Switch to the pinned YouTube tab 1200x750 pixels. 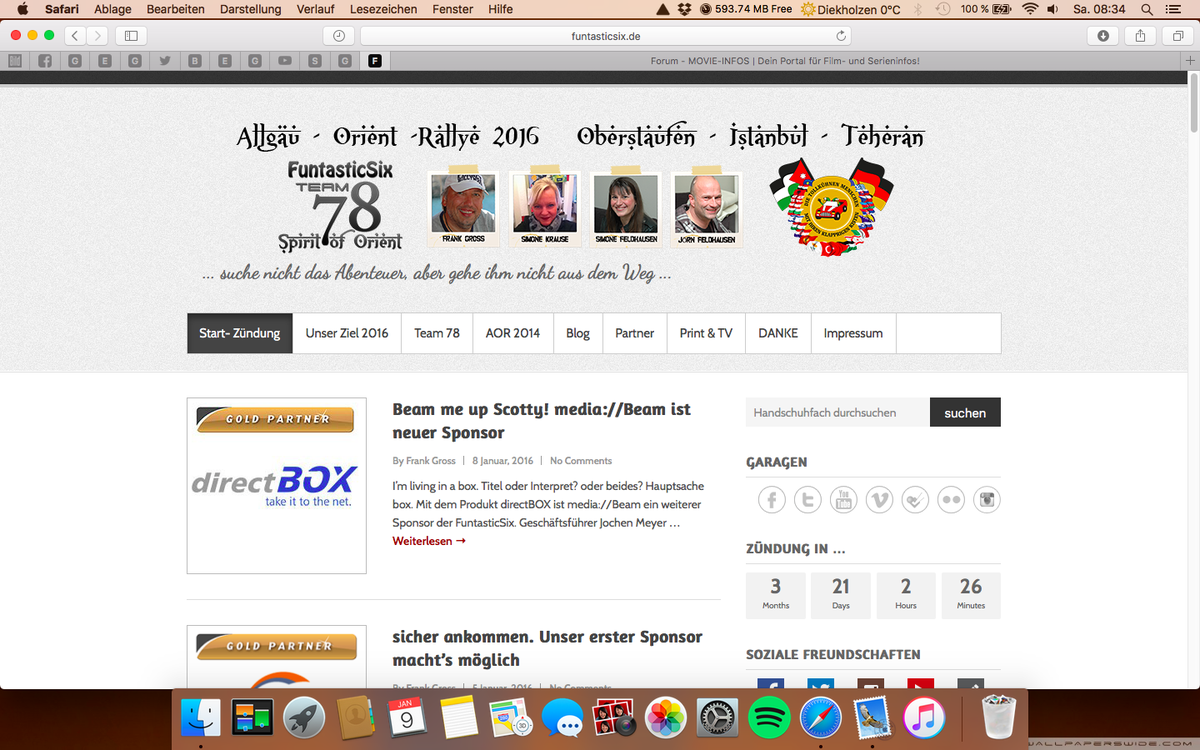coord(285,61)
